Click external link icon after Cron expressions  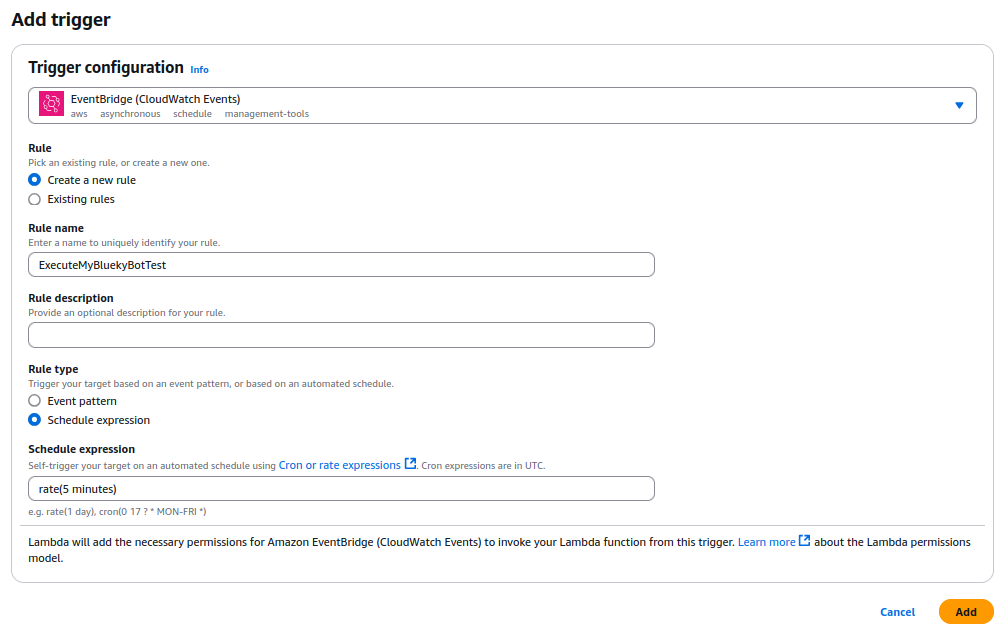(x=410, y=464)
